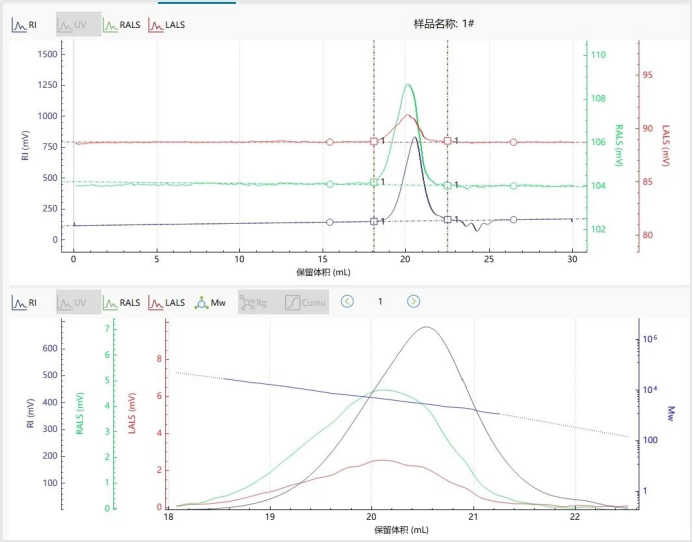Screen dimensions: 693x542
Task: Click the LALS icon in lower toolbar
Action: click(167, 301)
